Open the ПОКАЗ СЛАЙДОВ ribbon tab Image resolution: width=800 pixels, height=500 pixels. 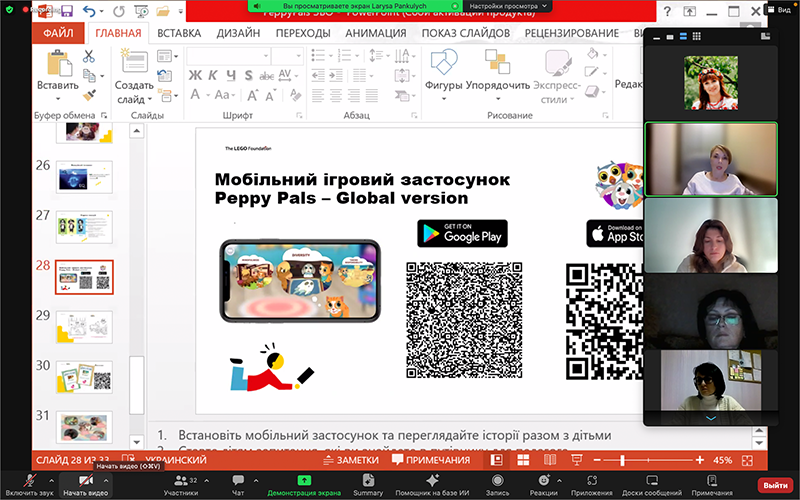tap(465, 33)
